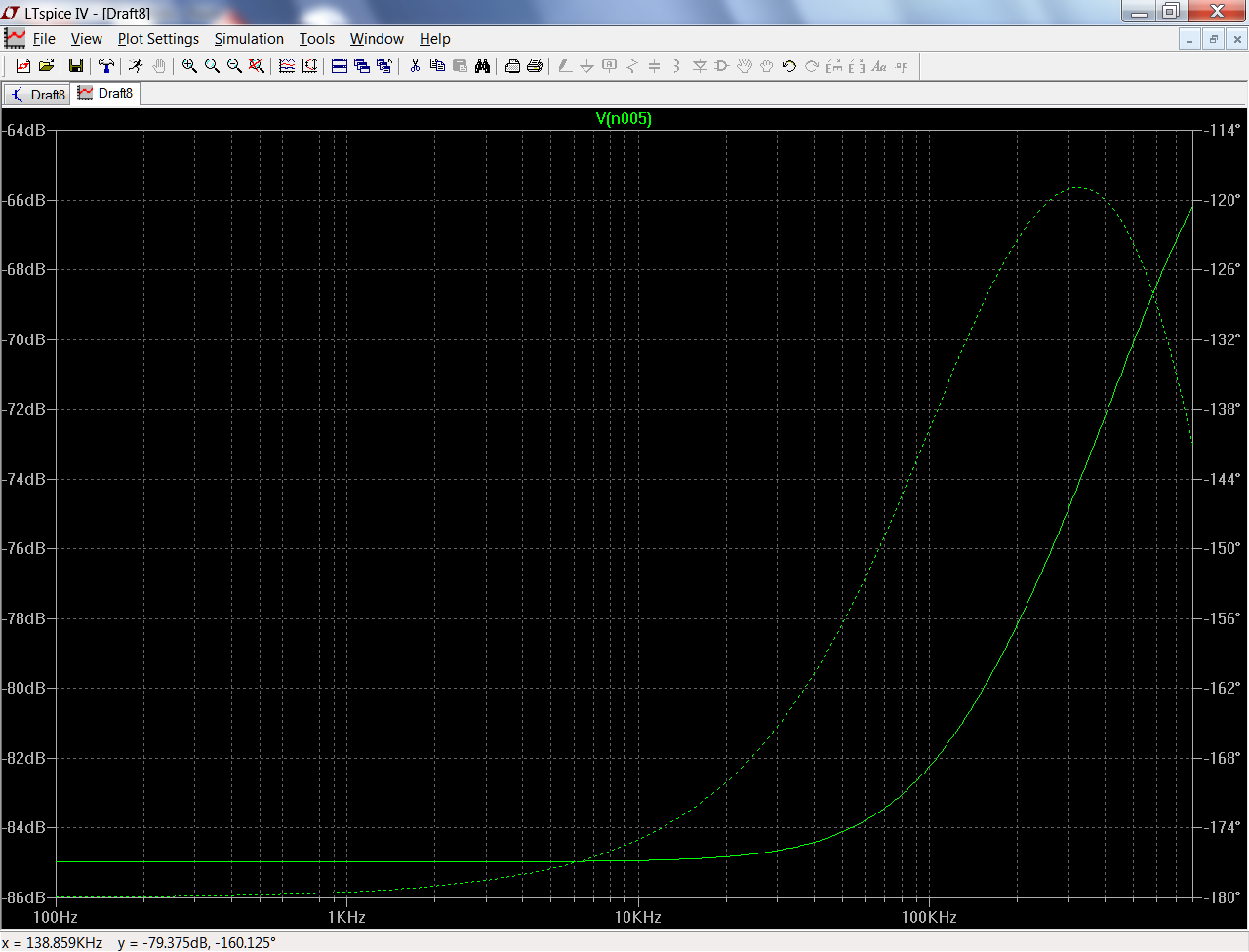Open Control Panel via the hammer icon
The height and width of the screenshot is (952, 1249).
(106, 65)
